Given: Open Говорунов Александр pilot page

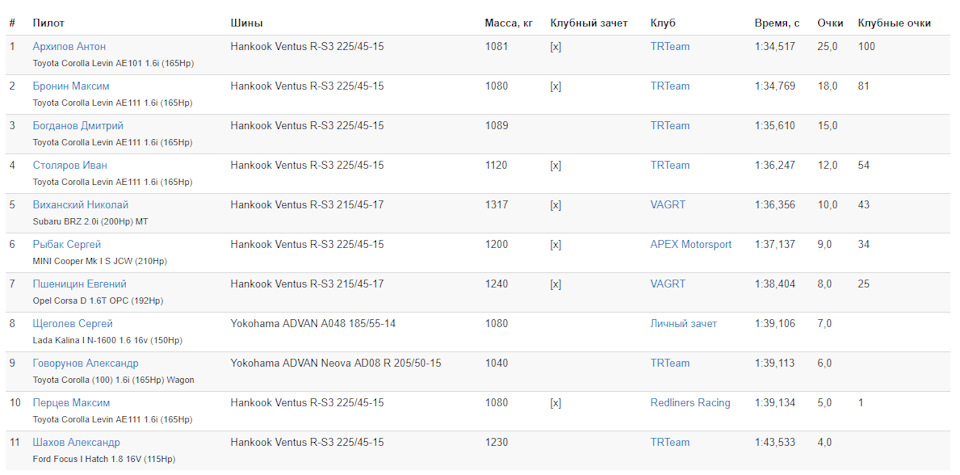Looking at the screenshot, I should [86, 364].
